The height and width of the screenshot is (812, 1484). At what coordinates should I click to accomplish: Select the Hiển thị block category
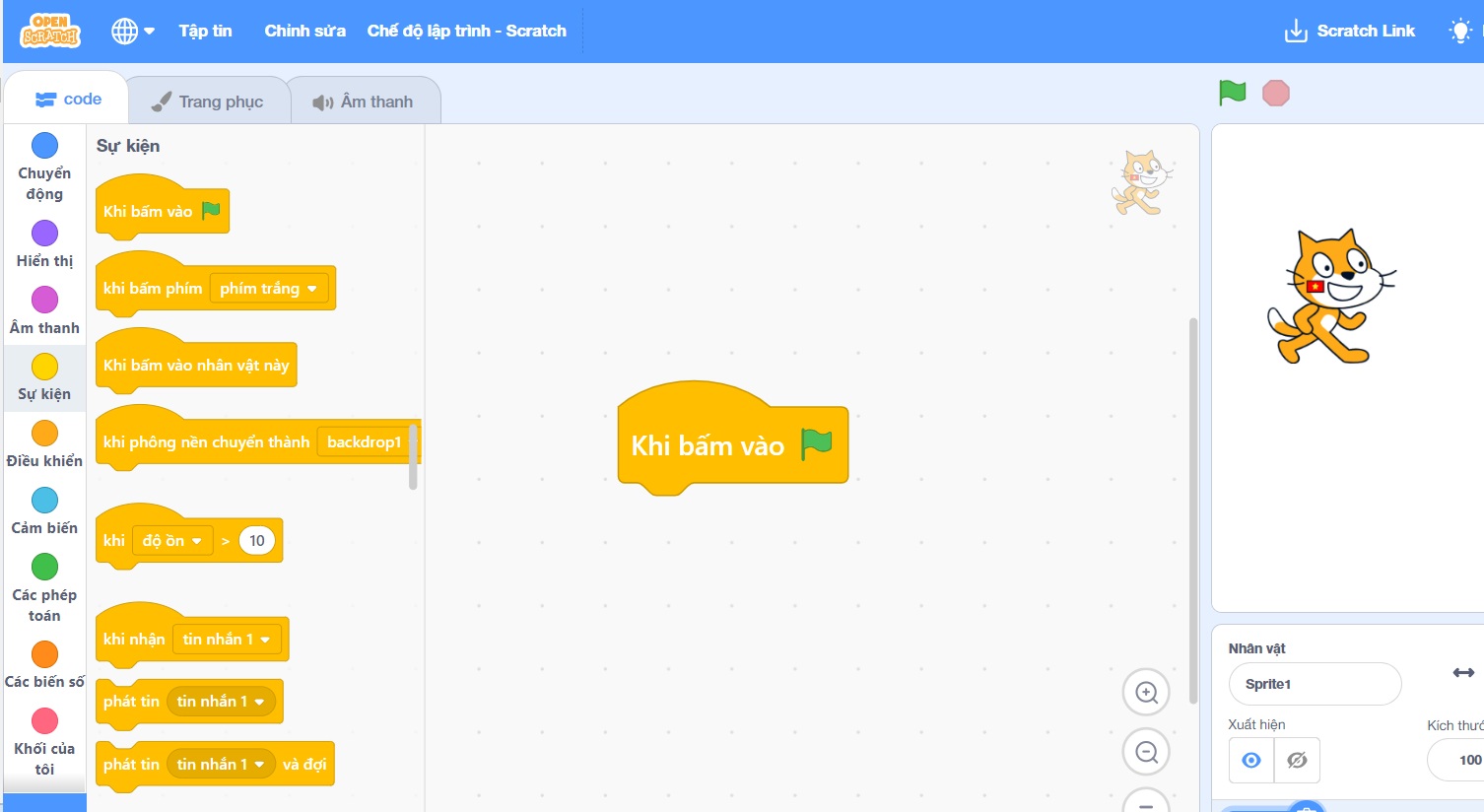point(44,244)
